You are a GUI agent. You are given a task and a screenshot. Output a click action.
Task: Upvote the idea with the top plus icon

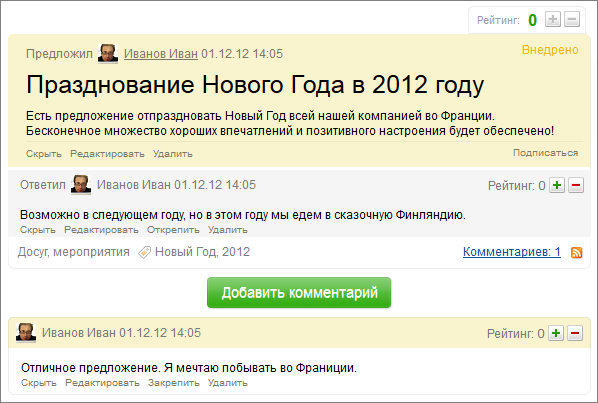coord(553,19)
